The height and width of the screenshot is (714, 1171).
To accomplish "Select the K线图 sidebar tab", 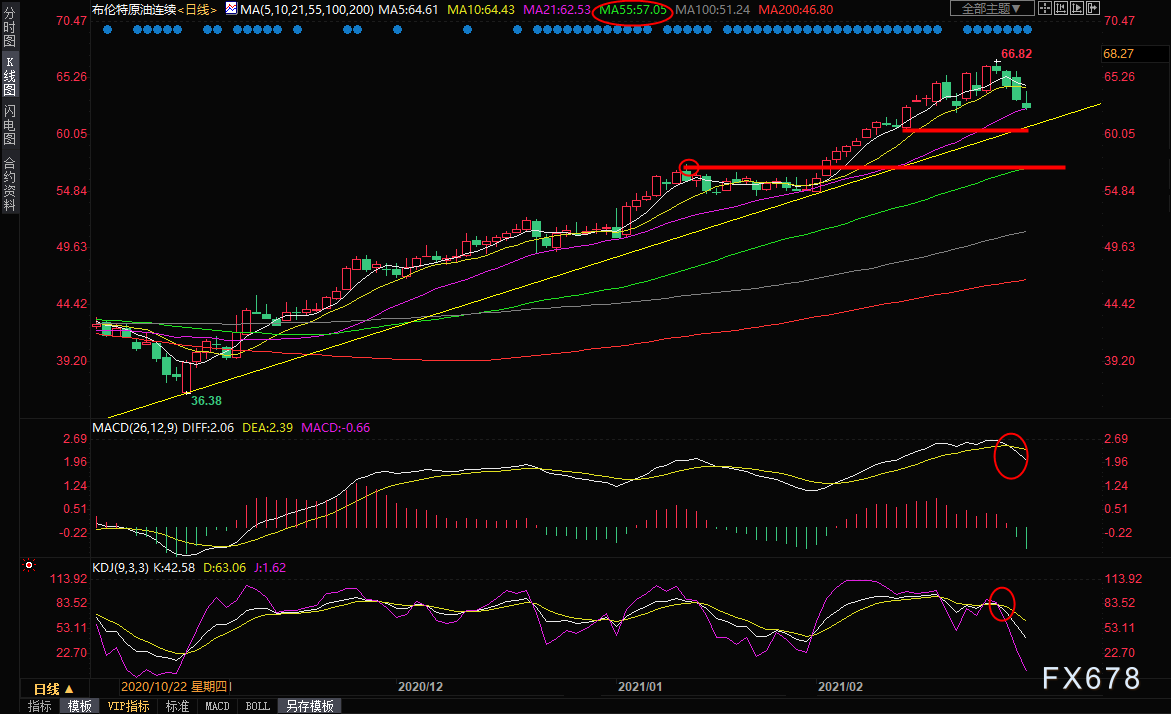I will [9, 75].
